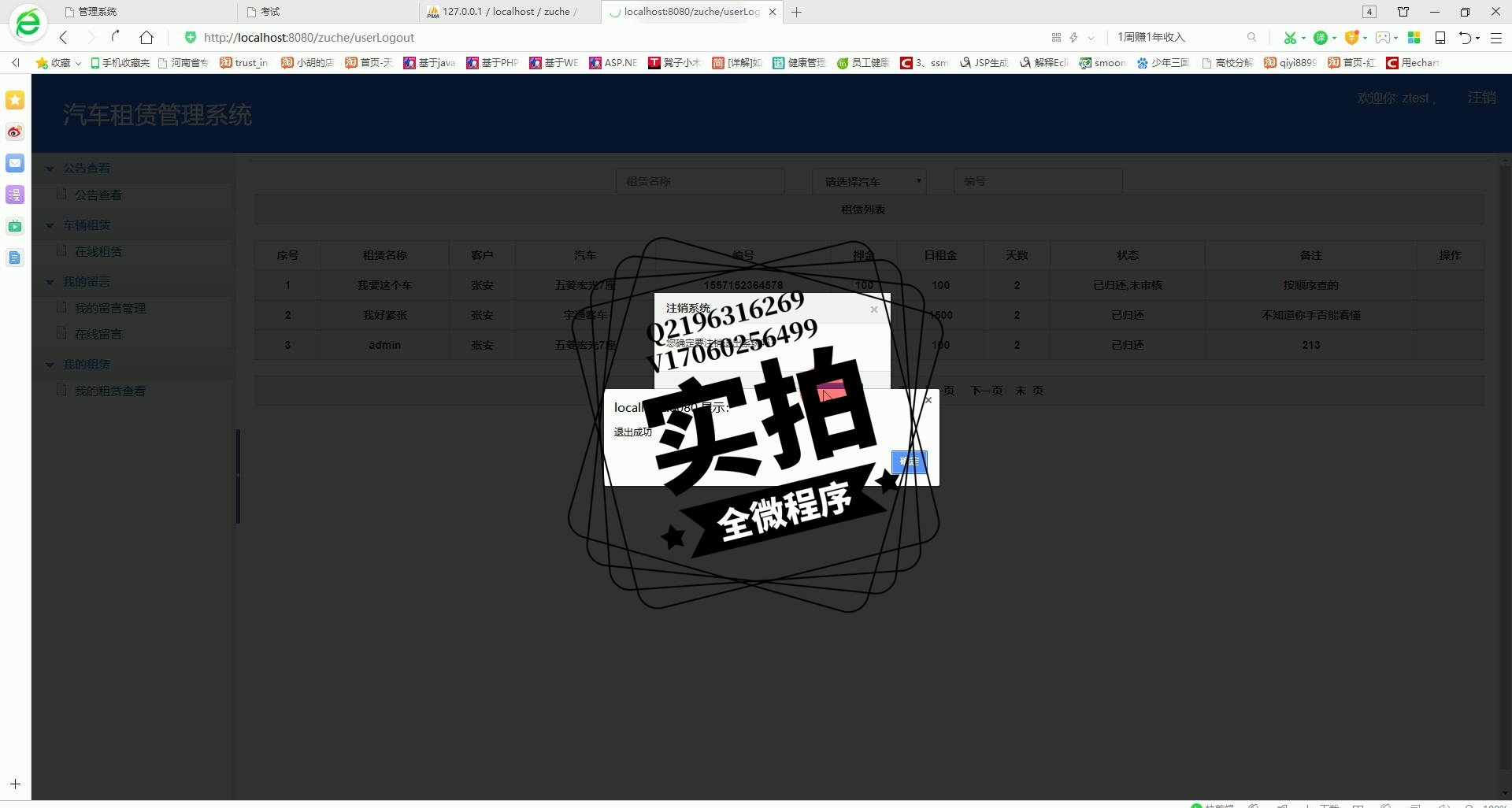Image resolution: width=1512 pixels, height=808 pixels.
Task: Click table cell 不知道你手否能看懂
Action: click(1311, 315)
